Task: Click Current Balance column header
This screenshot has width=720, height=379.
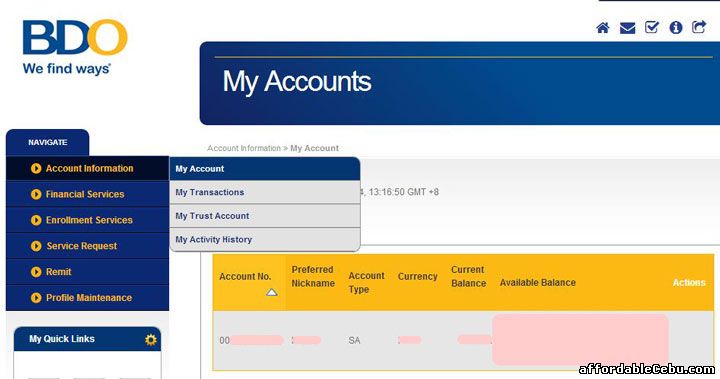Action: point(468,277)
